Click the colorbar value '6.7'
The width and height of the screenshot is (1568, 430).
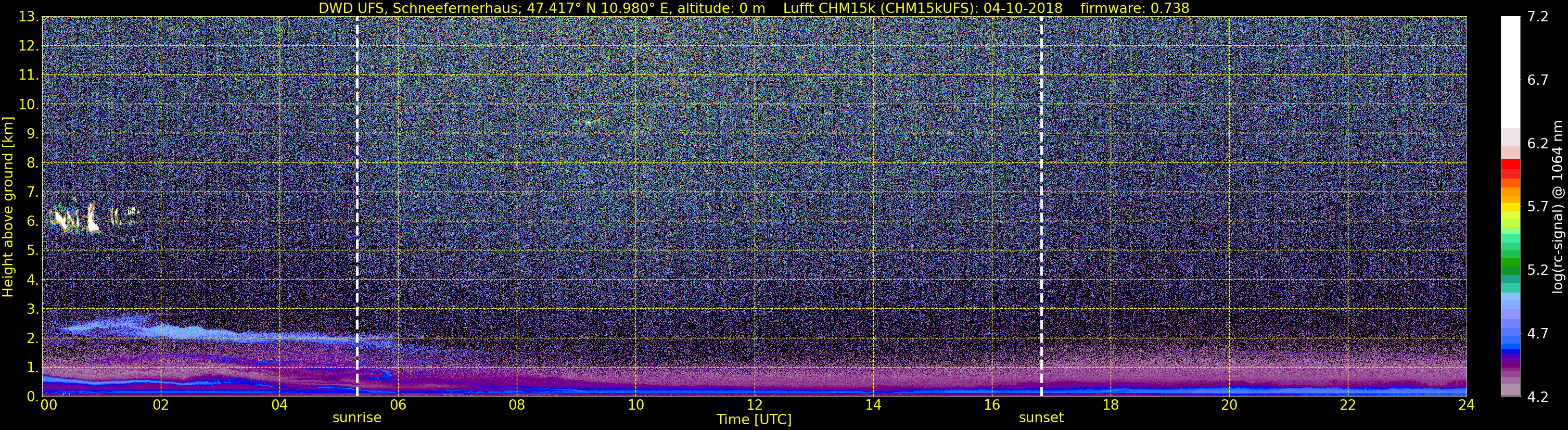[x=1538, y=80]
